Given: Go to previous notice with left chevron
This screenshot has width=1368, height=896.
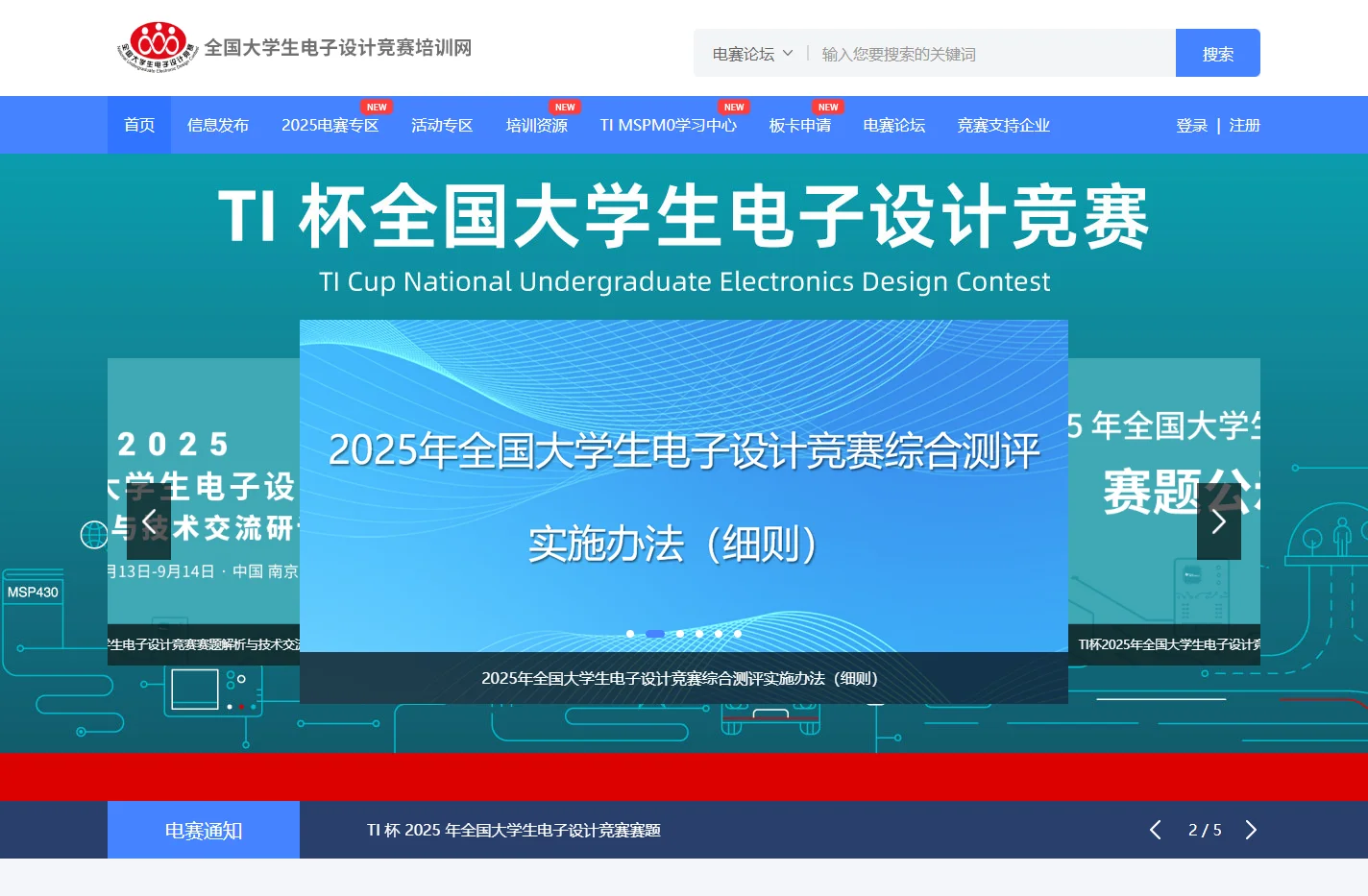Looking at the screenshot, I should [x=1156, y=830].
